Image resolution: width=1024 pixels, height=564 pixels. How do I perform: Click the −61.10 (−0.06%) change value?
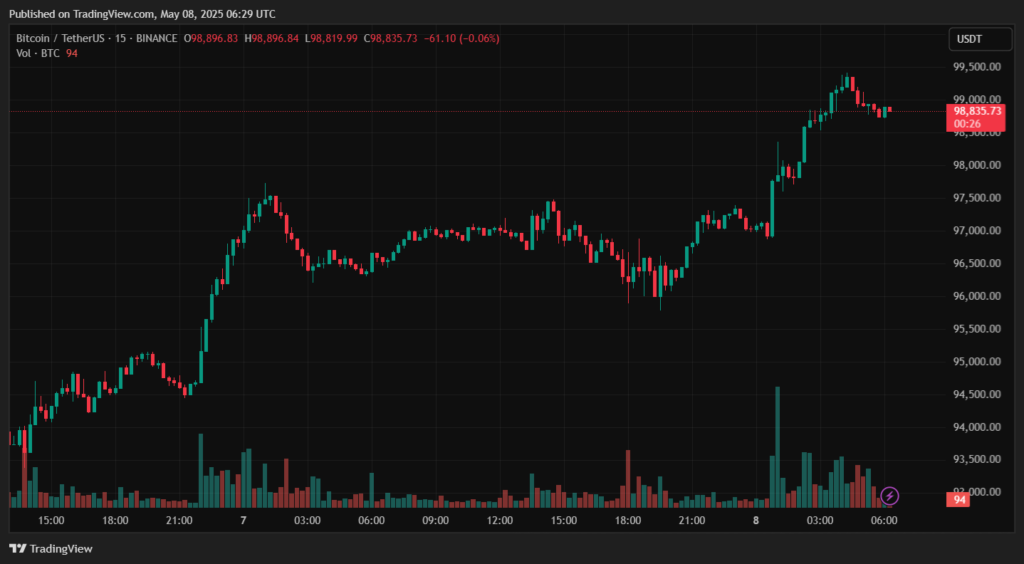pos(462,38)
